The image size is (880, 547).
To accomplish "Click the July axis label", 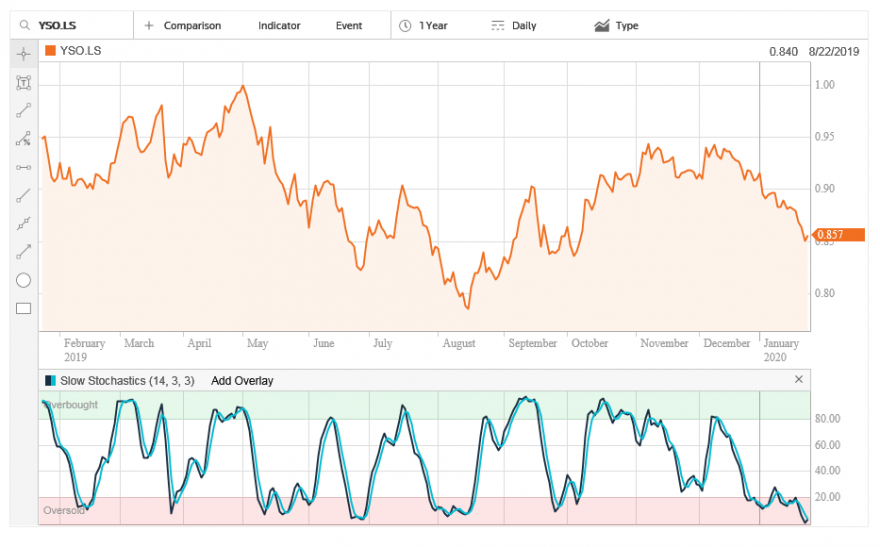I will [383, 343].
